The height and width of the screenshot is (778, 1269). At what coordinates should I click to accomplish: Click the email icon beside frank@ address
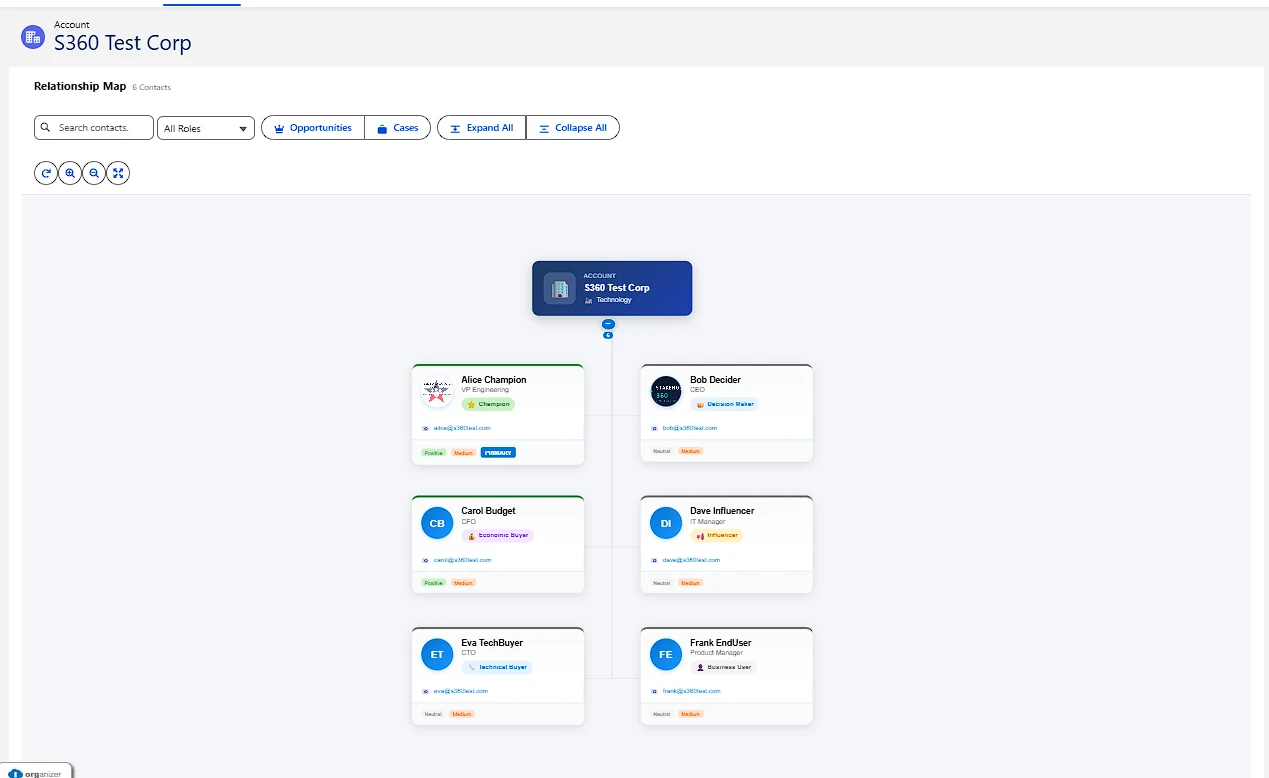click(654, 691)
